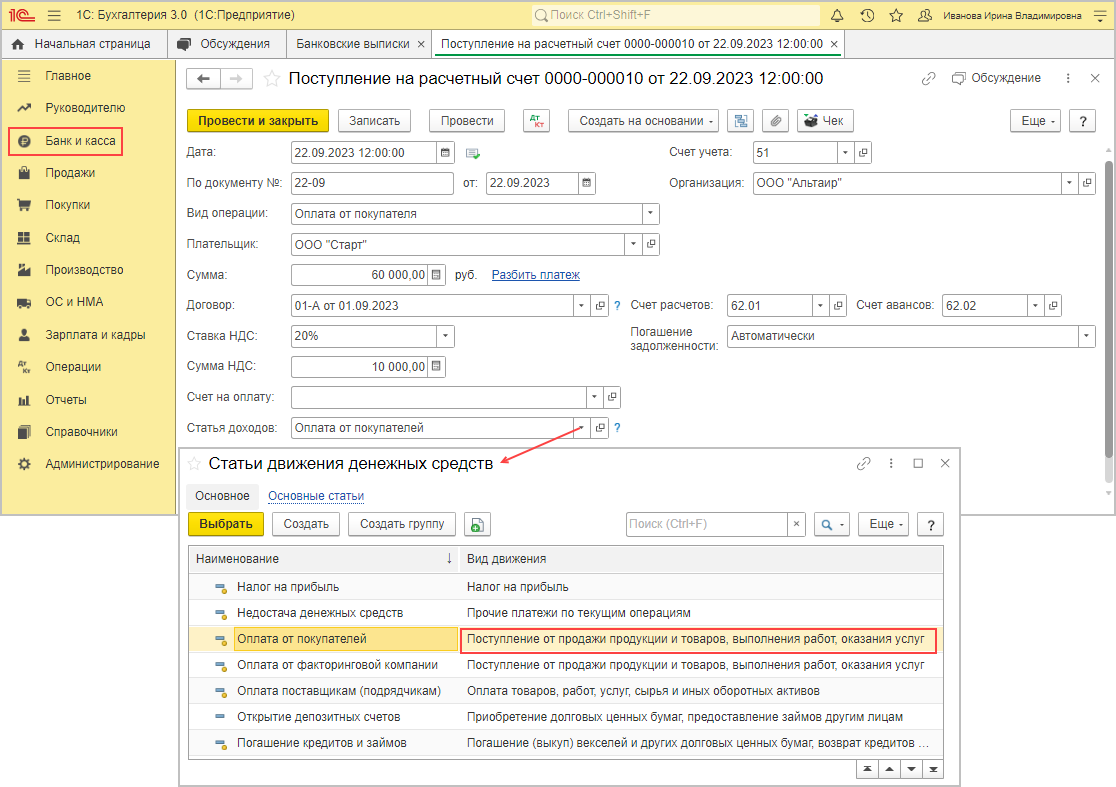Add document to favorites with star

point(272,79)
